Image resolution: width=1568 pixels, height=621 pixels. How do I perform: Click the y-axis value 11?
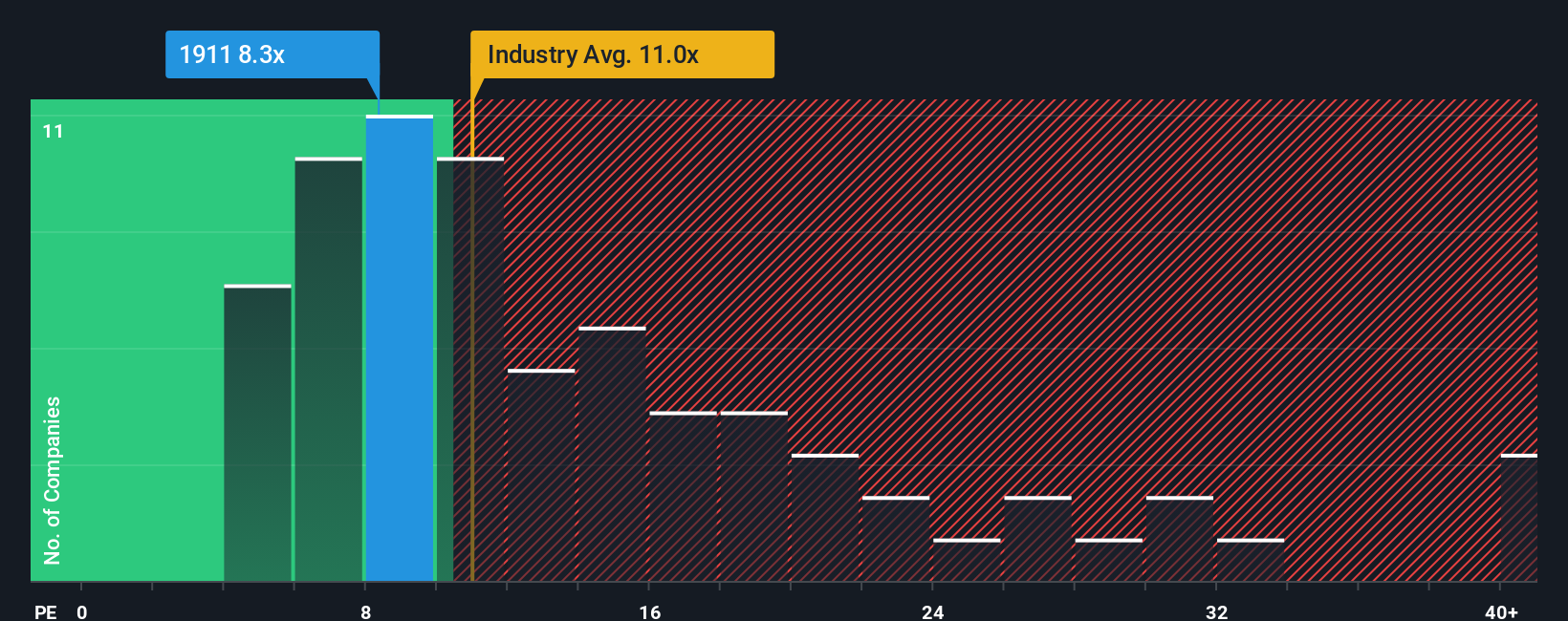(x=54, y=131)
